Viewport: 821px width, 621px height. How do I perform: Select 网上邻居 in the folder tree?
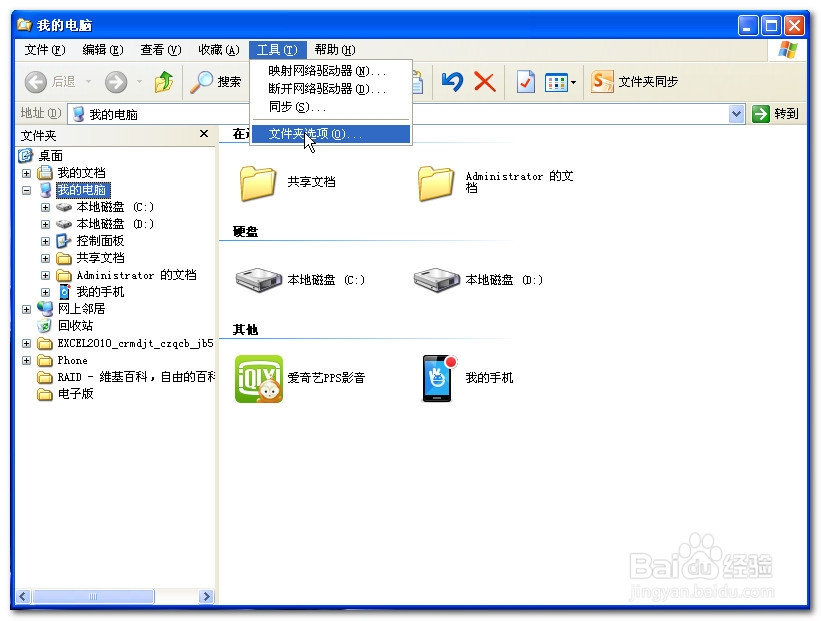click(81, 309)
